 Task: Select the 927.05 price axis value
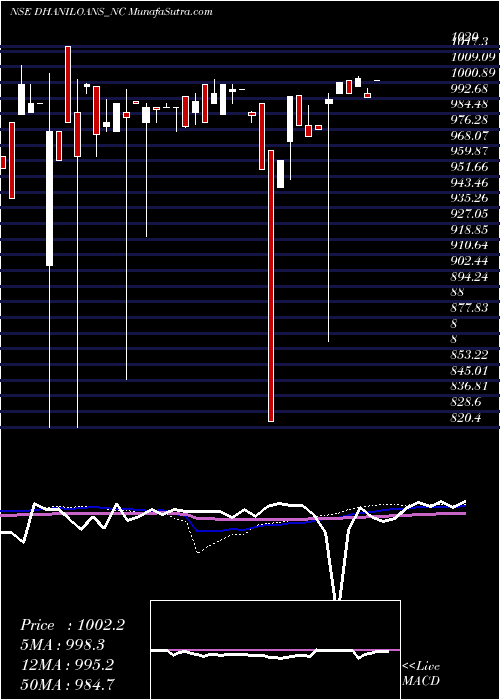[x=469, y=214]
